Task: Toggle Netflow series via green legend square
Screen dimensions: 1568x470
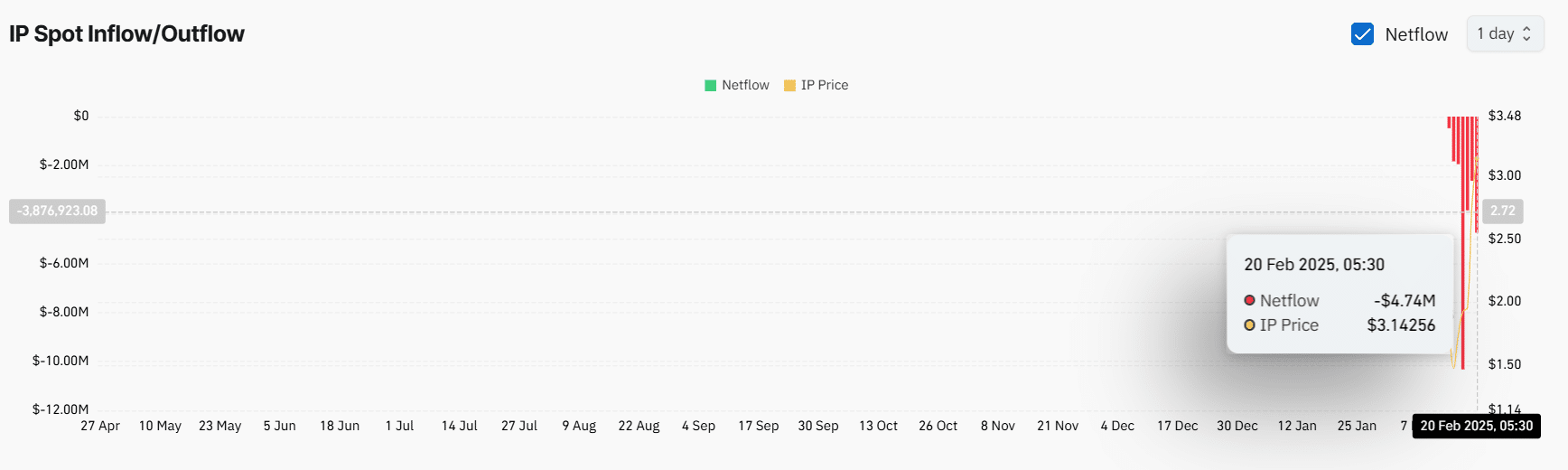Action: point(710,85)
